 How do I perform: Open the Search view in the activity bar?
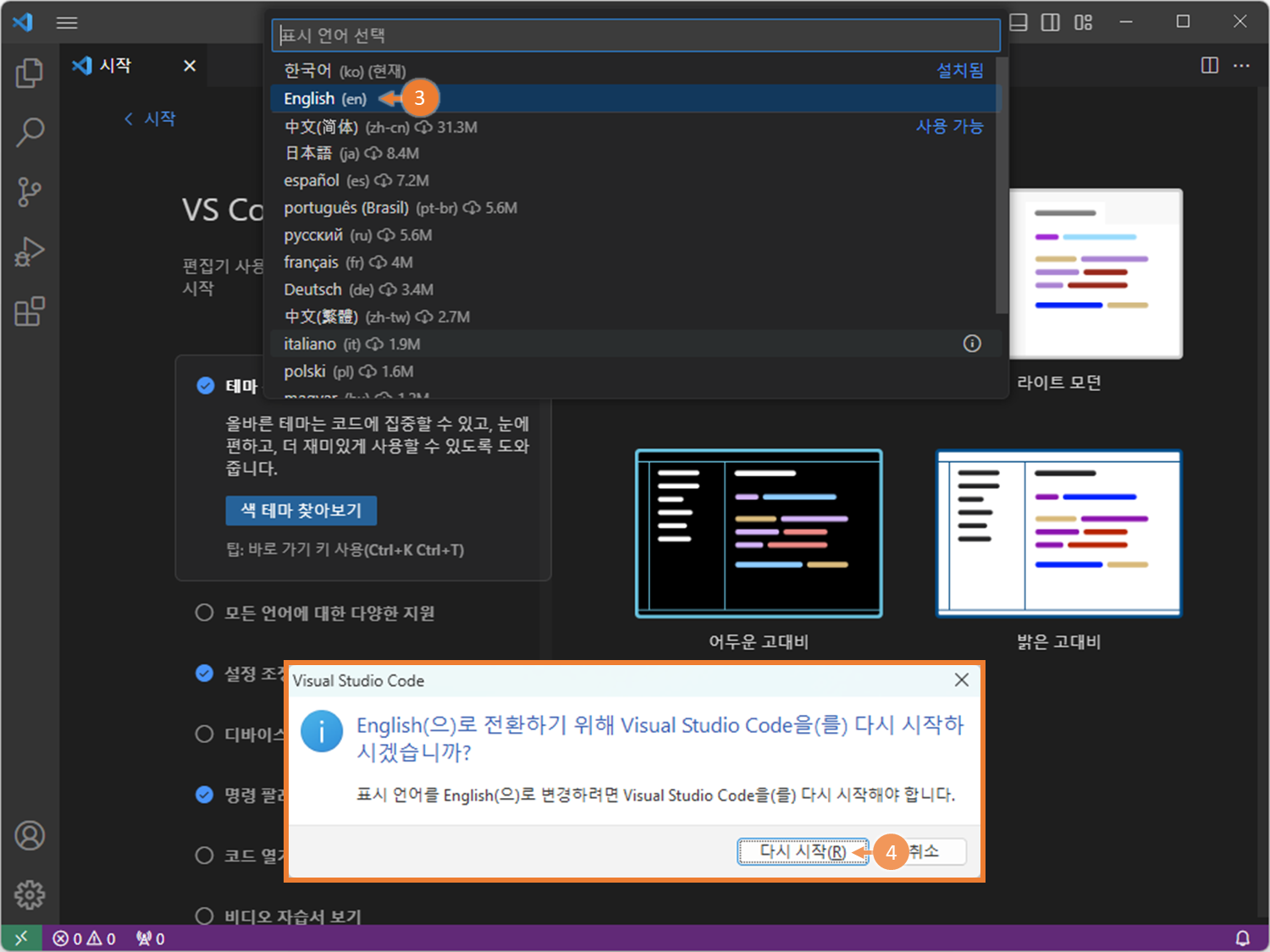click(x=30, y=132)
